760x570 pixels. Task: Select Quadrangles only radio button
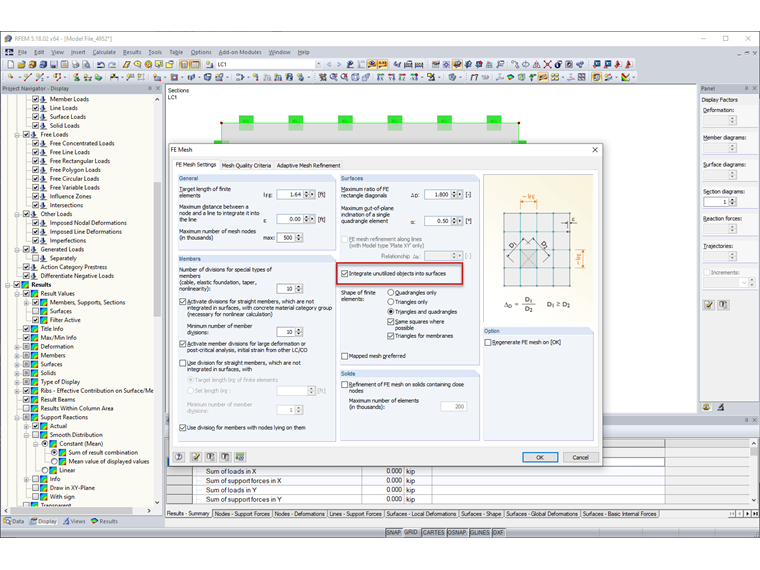pos(391,293)
